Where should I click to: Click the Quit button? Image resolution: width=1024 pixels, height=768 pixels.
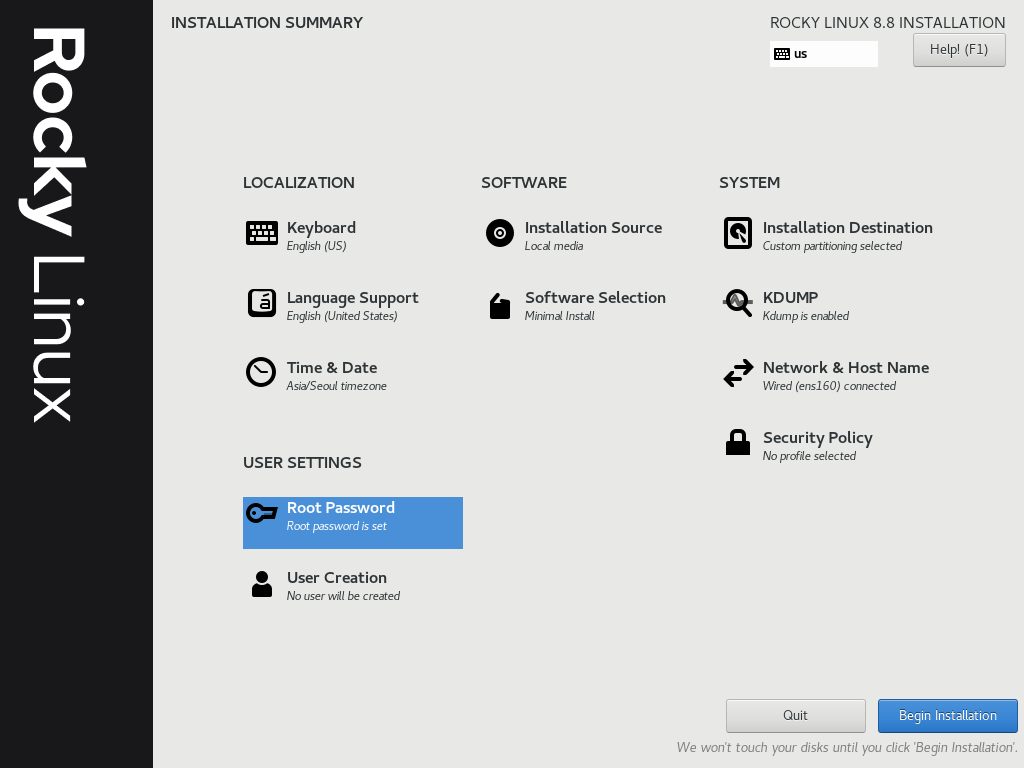pyautogui.click(x=795, y=716)
